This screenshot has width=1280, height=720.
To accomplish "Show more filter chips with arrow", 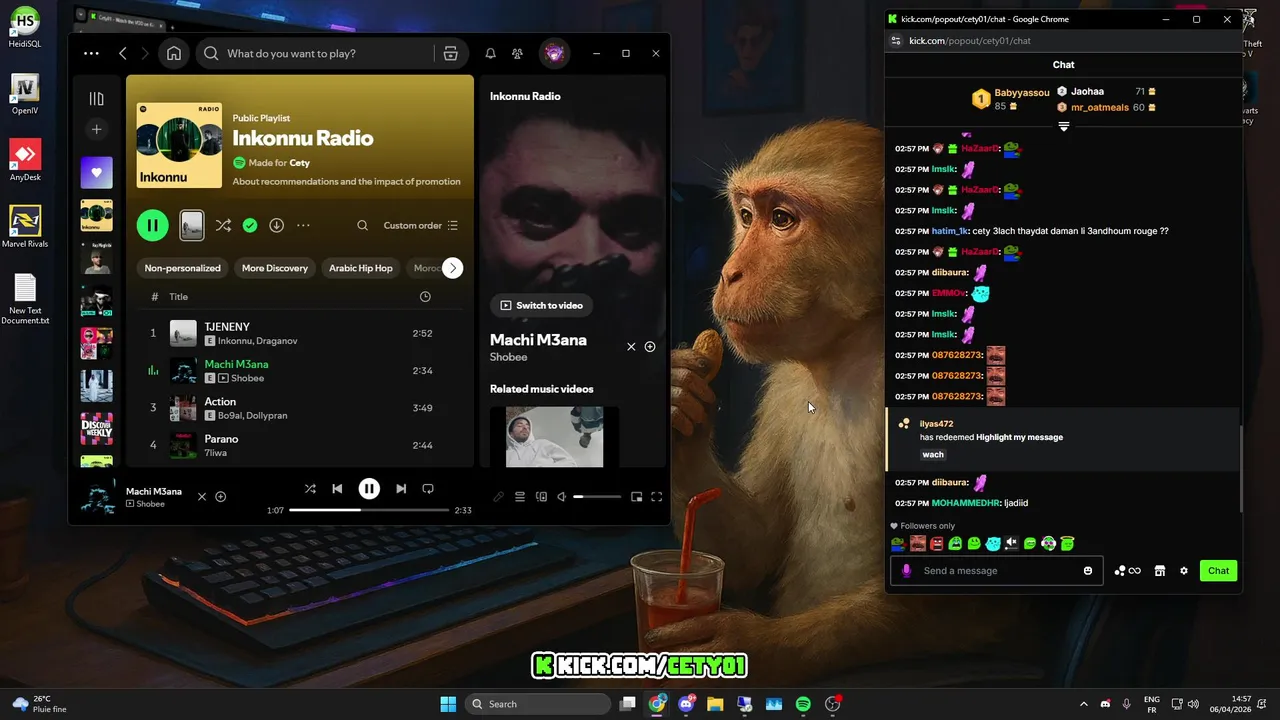I will tap(453, 268).
